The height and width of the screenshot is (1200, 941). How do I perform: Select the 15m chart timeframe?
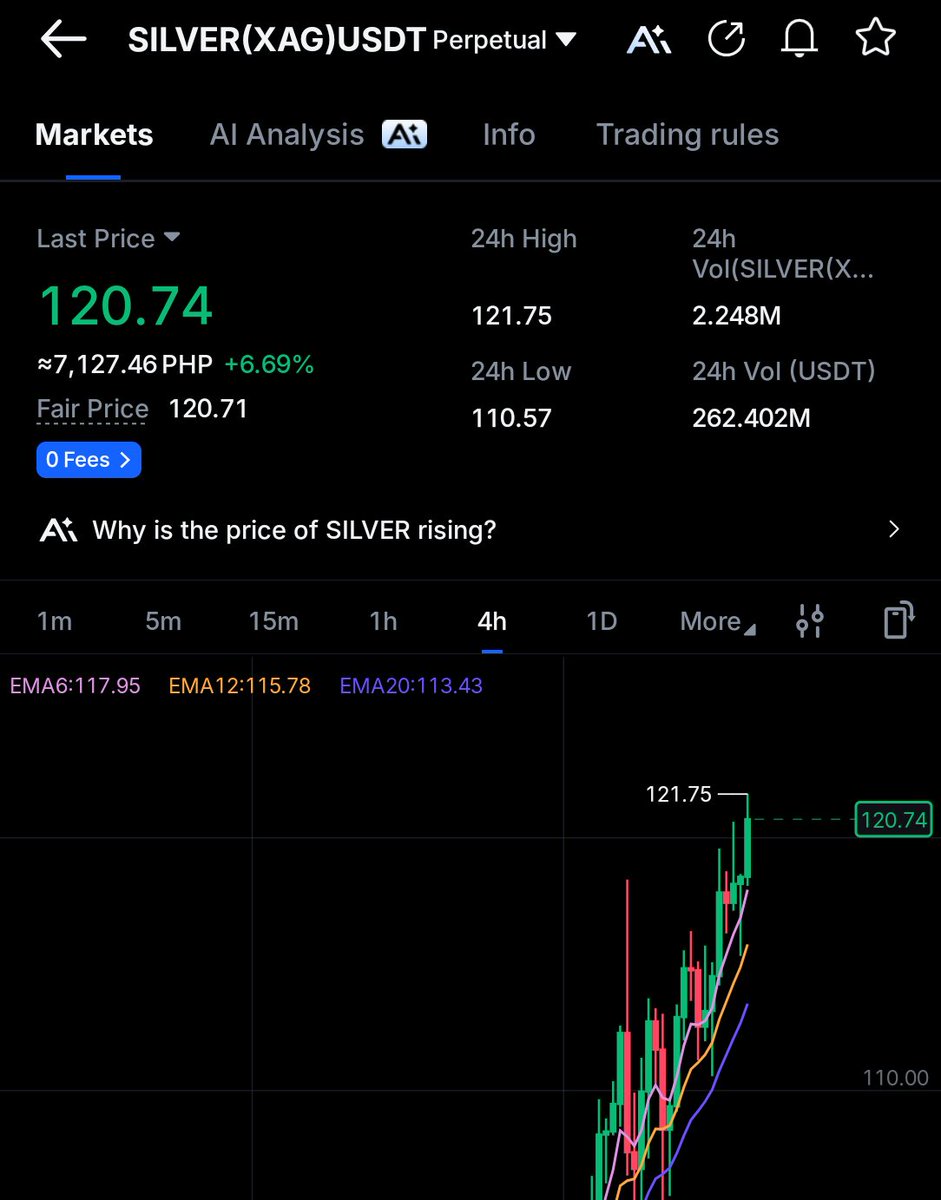273,621
